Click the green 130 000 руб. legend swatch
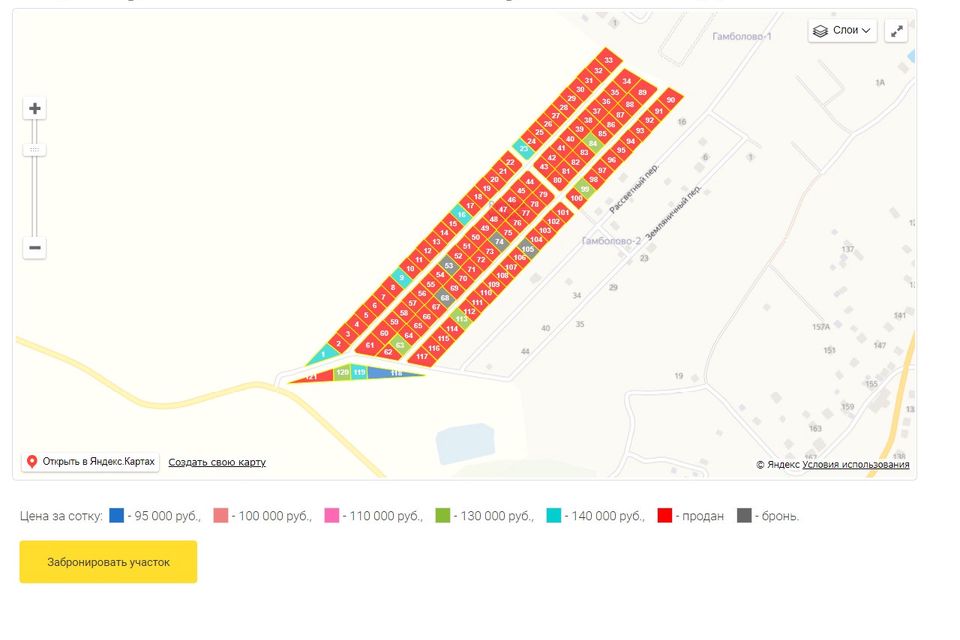This screenshot has height=640, width=960. point(442,516)
